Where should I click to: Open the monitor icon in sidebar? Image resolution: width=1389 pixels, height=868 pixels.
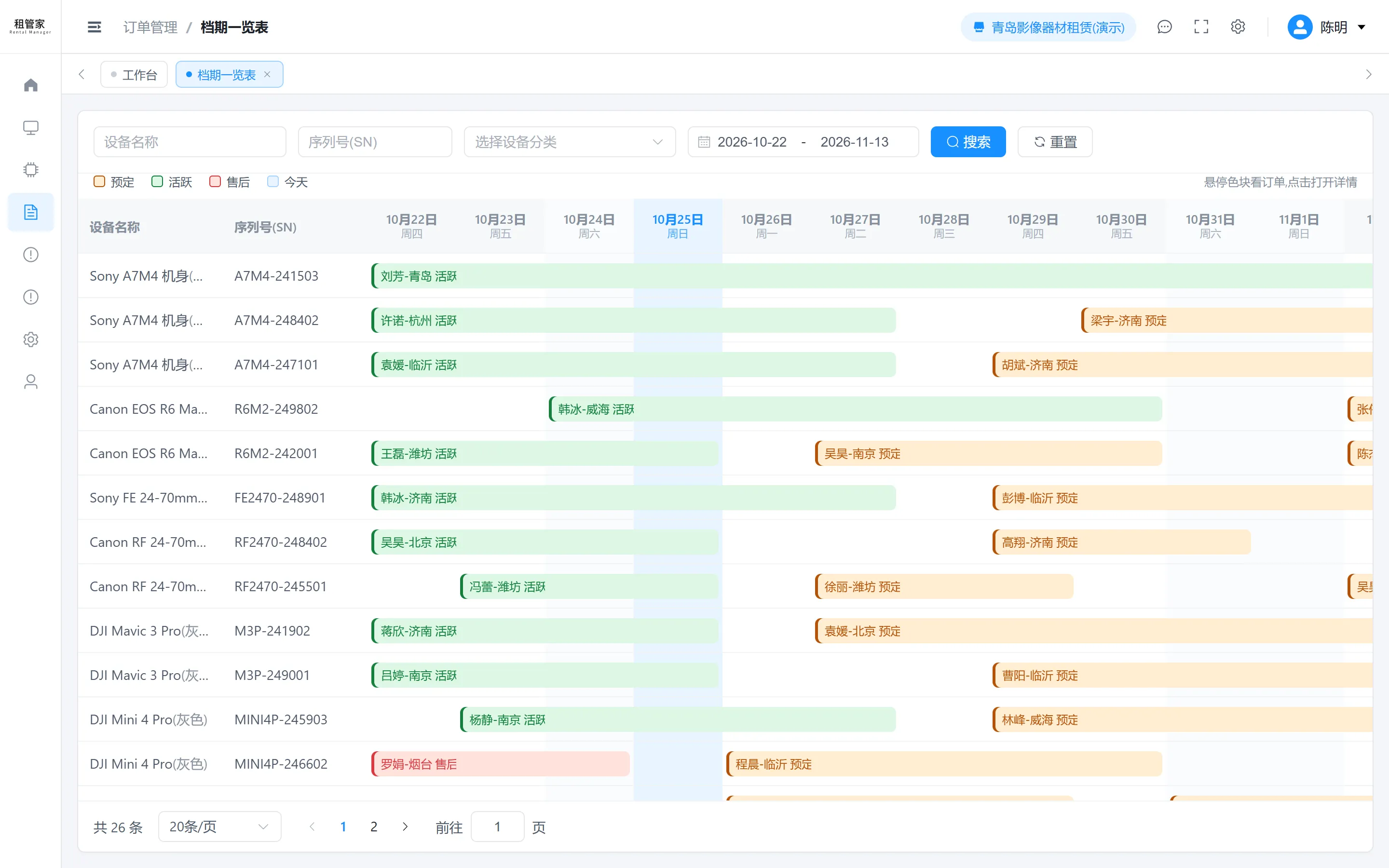tap(30, 127)
